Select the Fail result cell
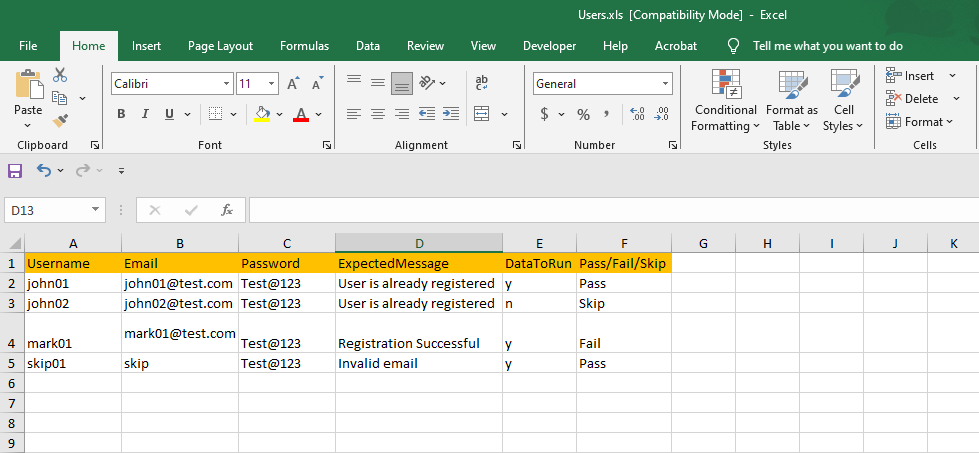 (624, 333)
